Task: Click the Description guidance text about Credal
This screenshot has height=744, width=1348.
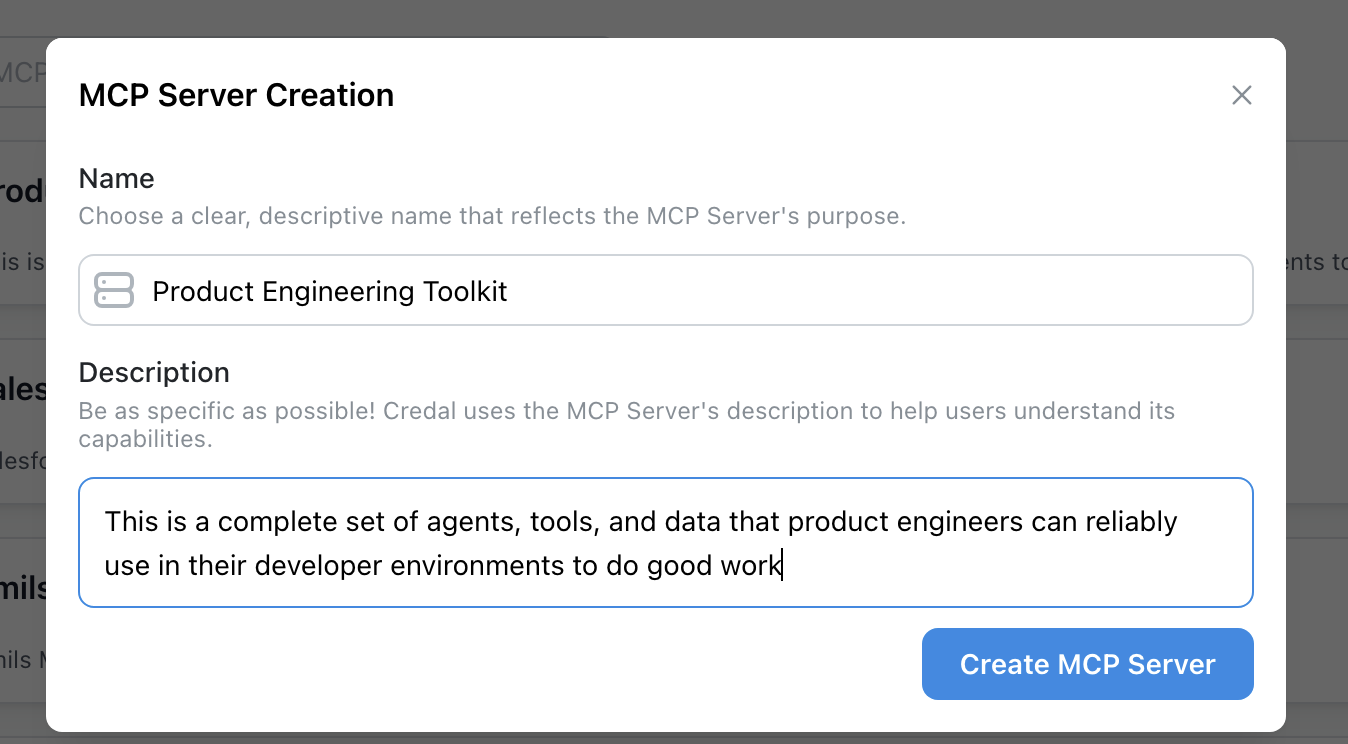Action: click(626, 411)
